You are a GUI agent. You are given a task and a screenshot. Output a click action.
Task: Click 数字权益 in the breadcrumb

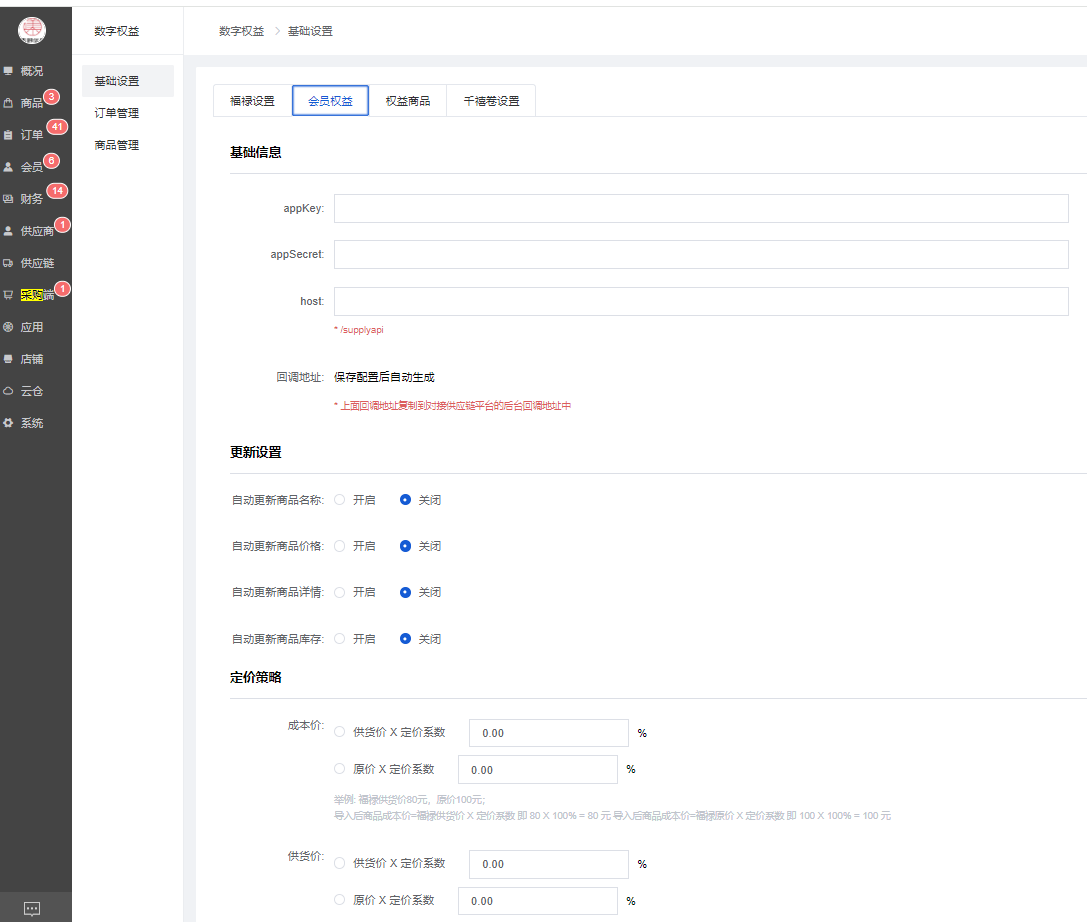(x=241, y=31)
